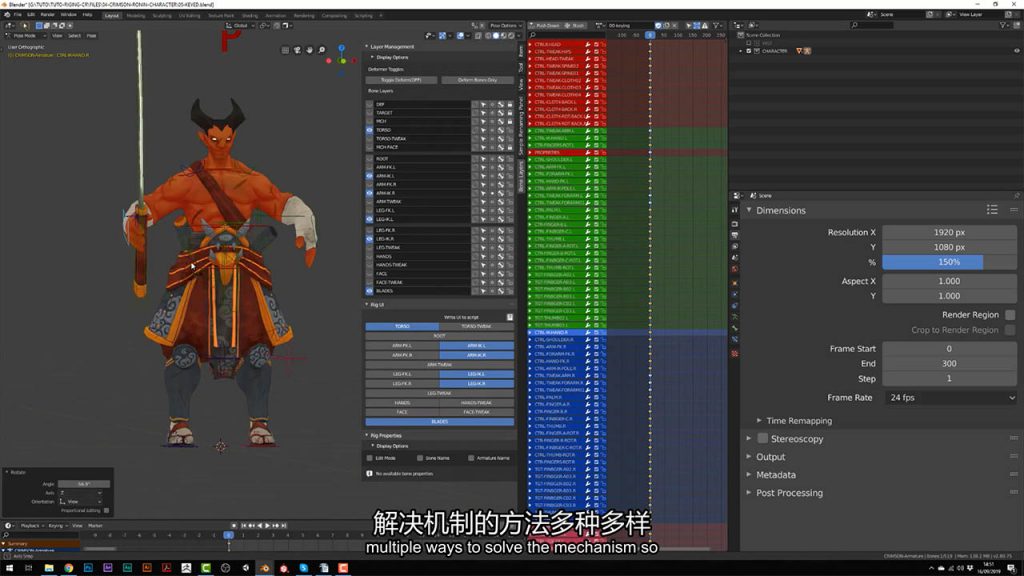Screen dimensions: 1024x576
Task: Toggle viewport overlays icon
Action: 461,35
